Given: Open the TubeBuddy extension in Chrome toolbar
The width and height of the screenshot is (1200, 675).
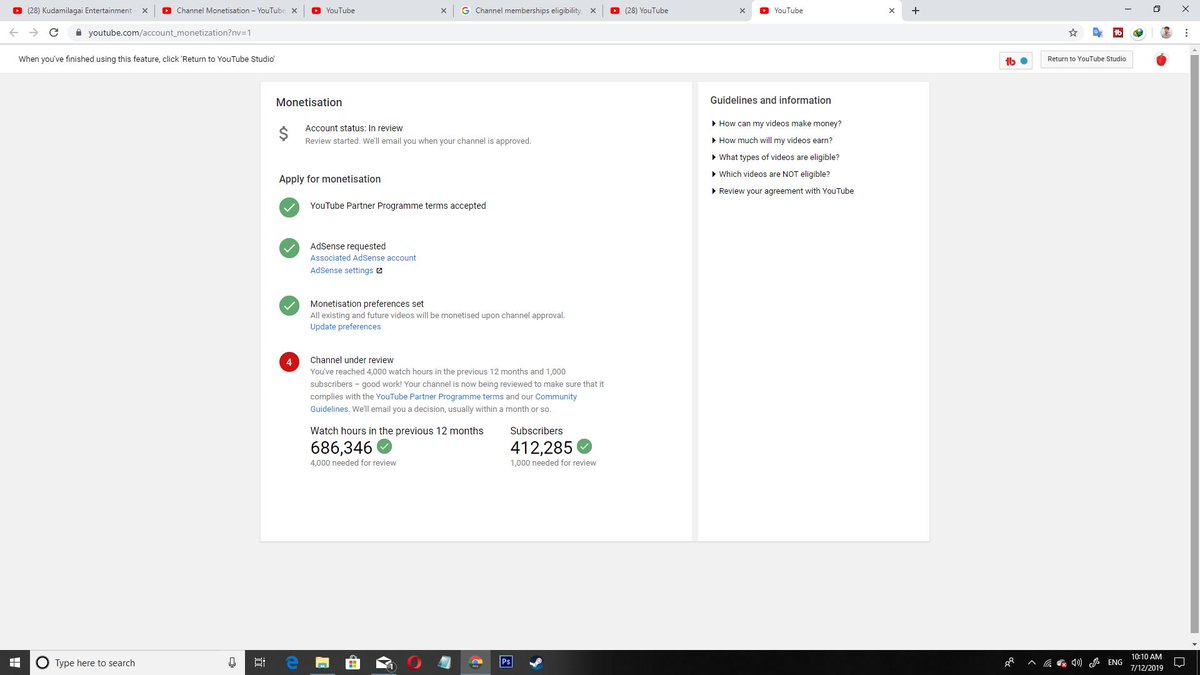Looking at the screenshot, I should pyautogui.click(x=1117, y=32).
